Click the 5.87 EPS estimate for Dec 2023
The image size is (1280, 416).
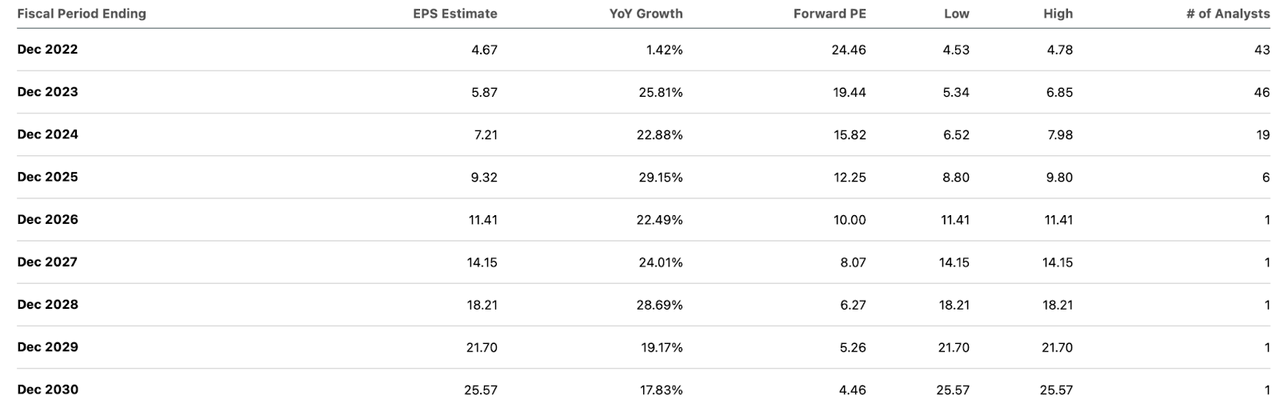tap(483, 92)
